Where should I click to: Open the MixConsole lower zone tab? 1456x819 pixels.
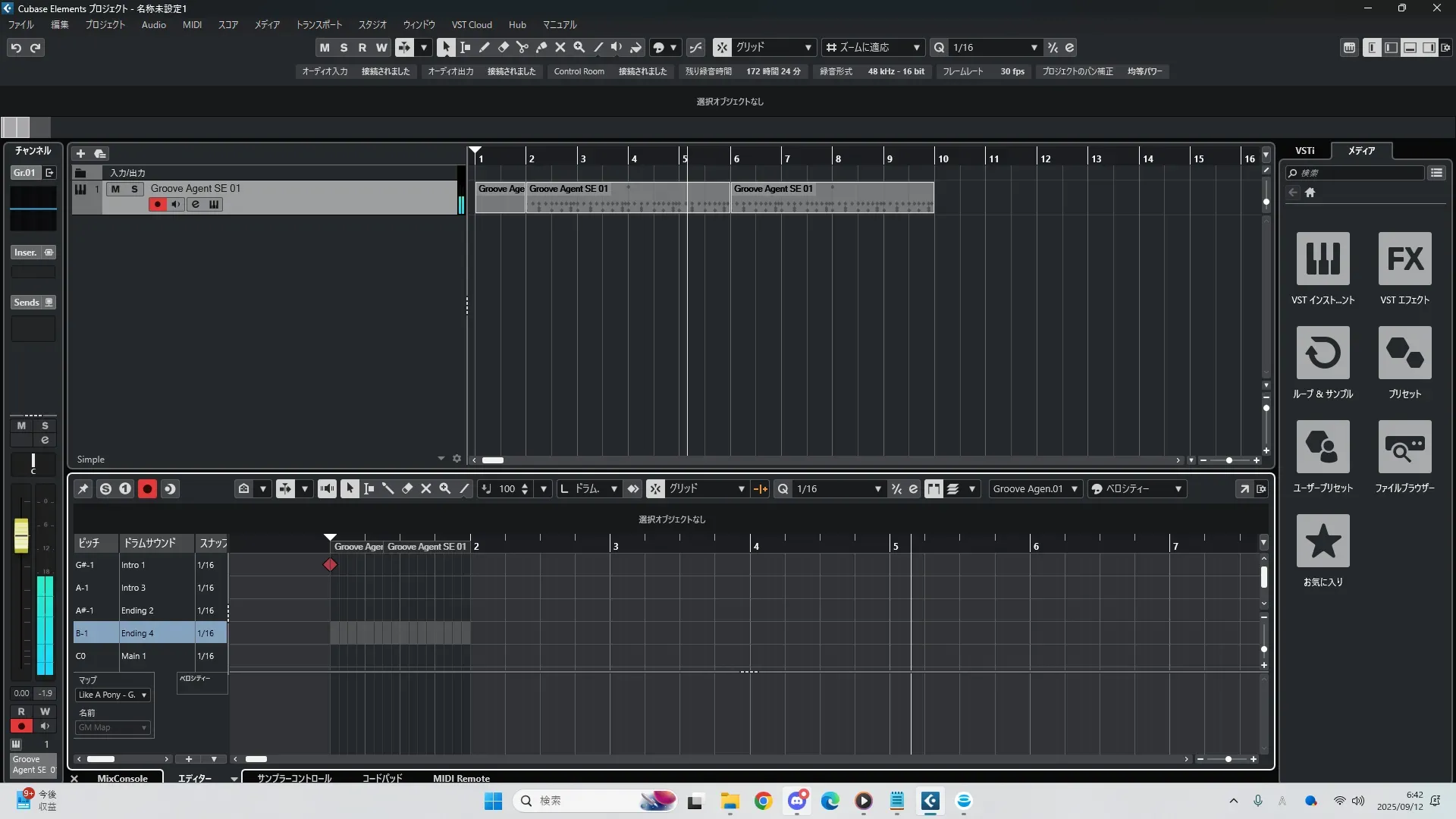[122, 778]
